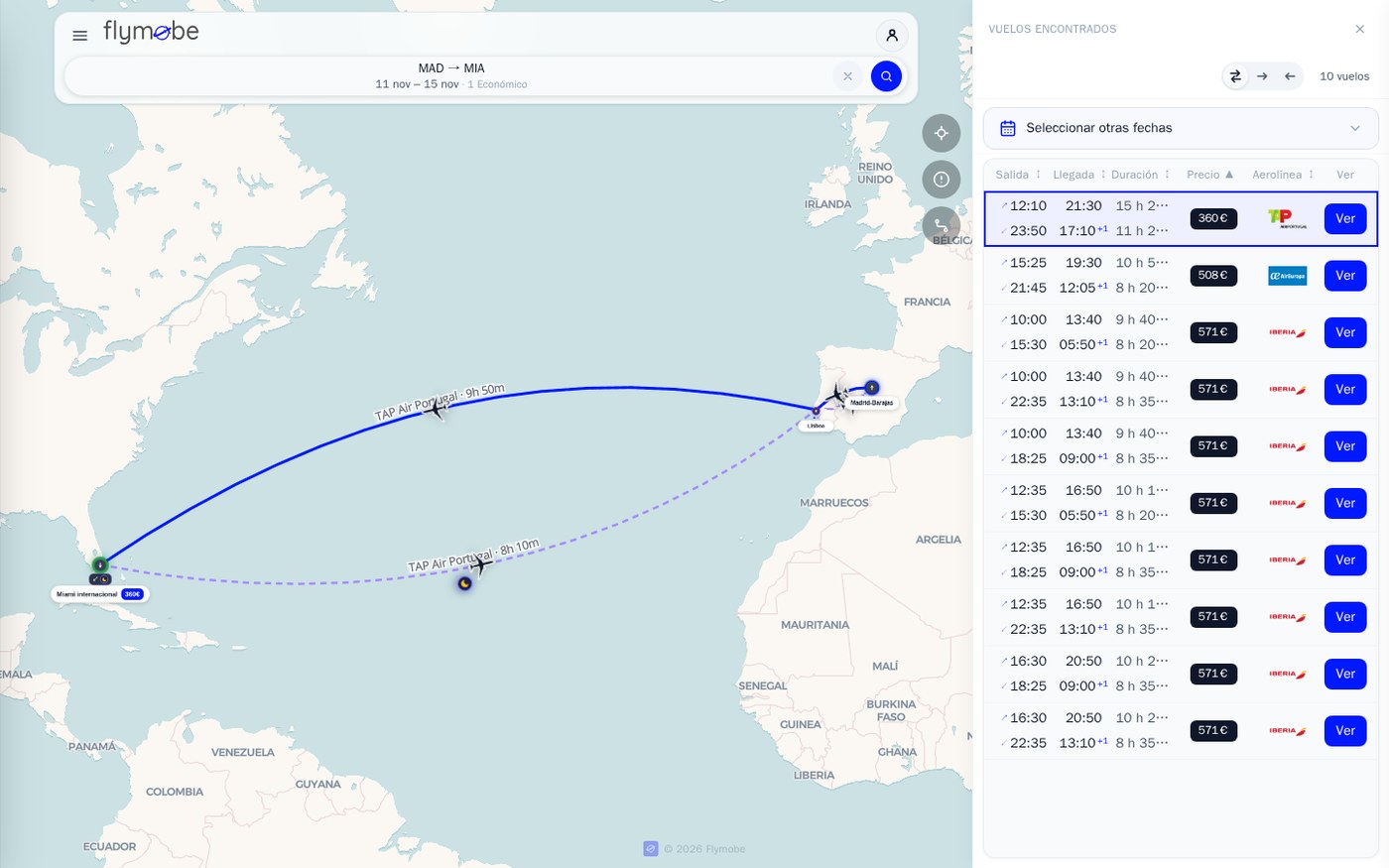Select the Miami internacional airport label
This screenshot has width=1389, height=868.
point(99,594)
